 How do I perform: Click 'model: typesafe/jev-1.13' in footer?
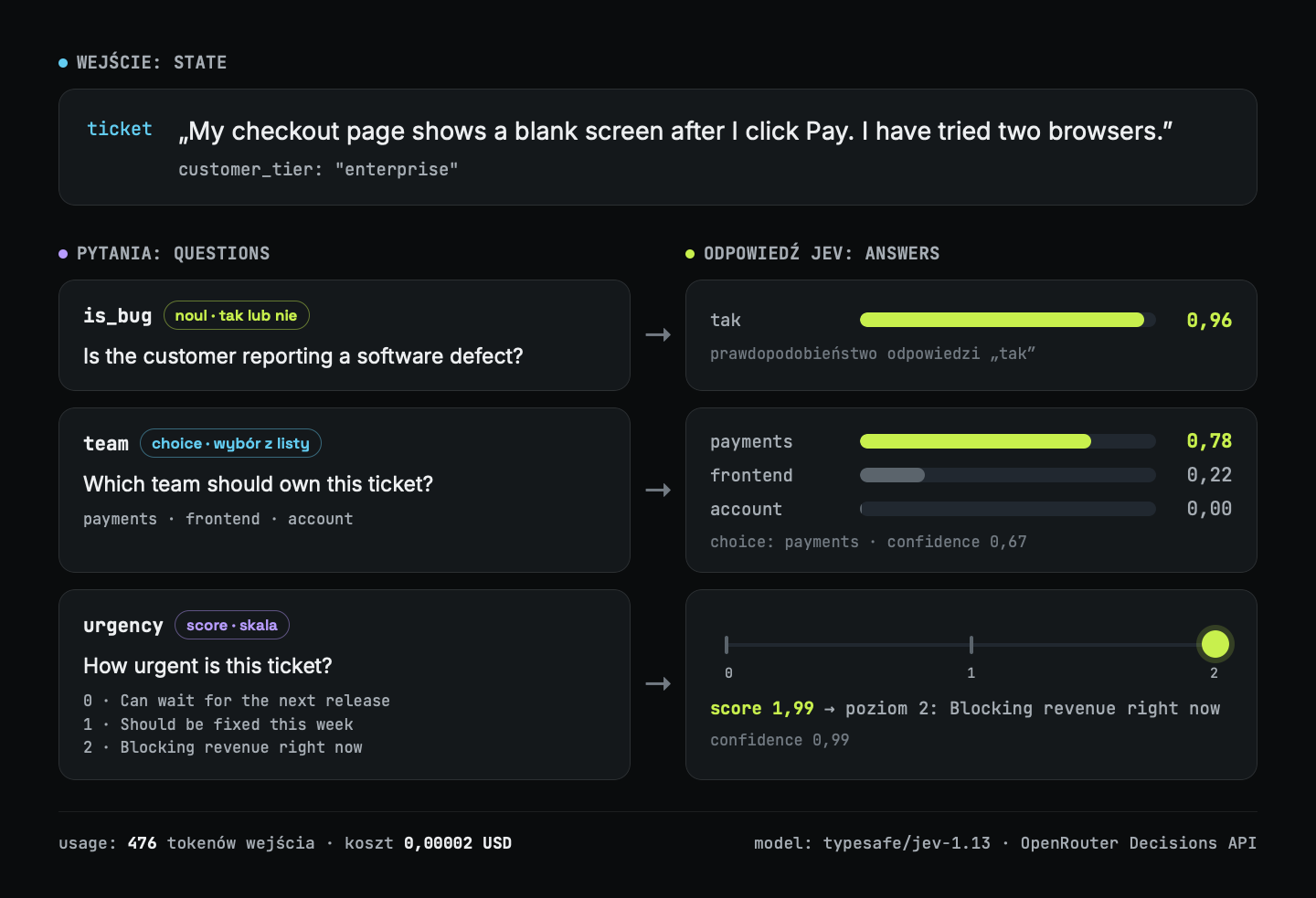[872, 843]
